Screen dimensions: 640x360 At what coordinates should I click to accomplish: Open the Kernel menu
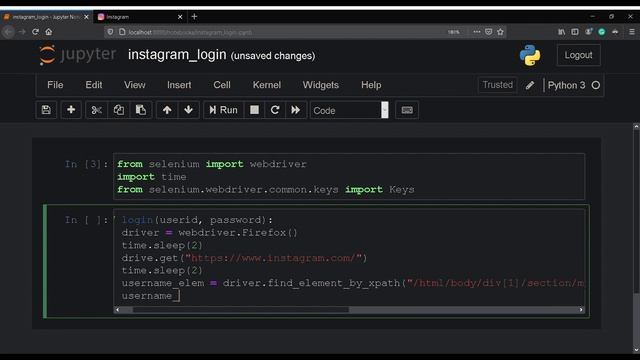[267, 85]
